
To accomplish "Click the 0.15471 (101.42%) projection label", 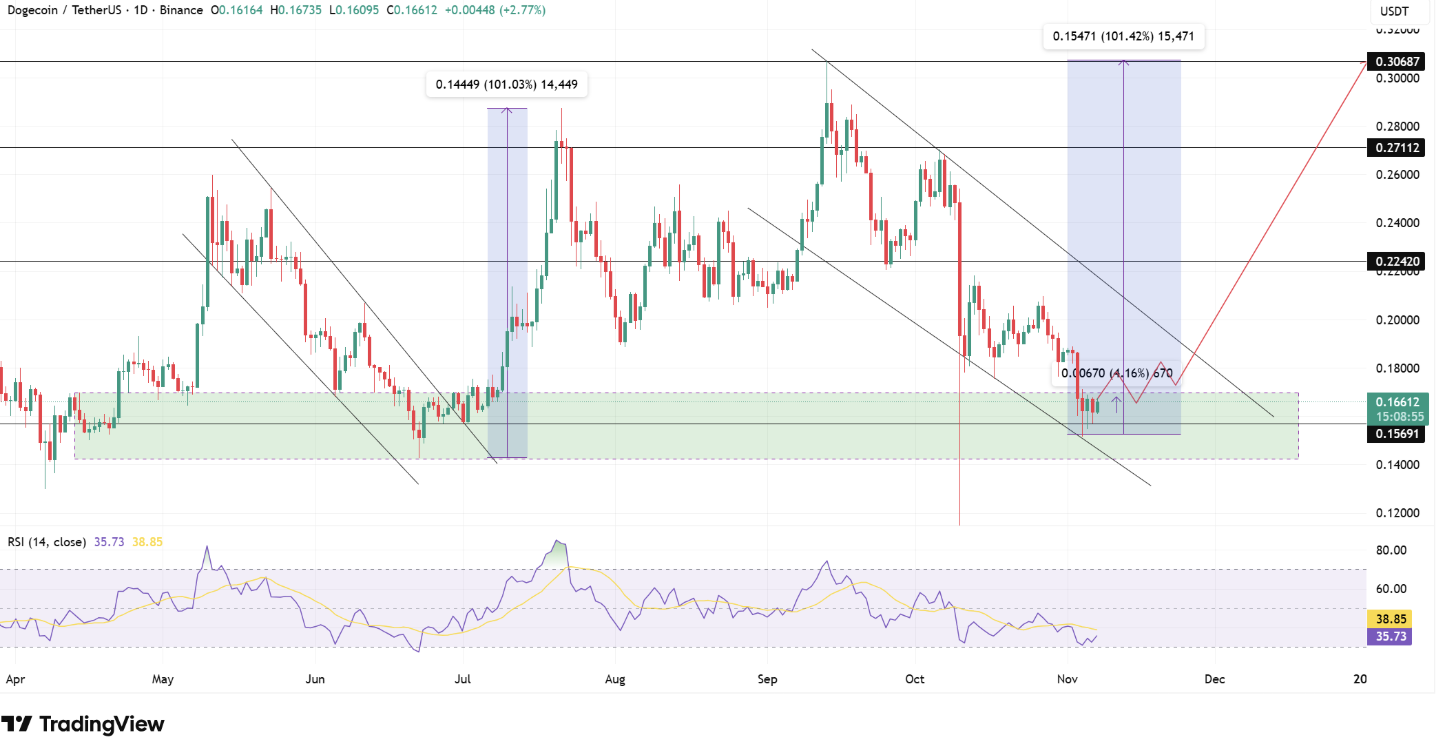I will (x=1122, y=36).
